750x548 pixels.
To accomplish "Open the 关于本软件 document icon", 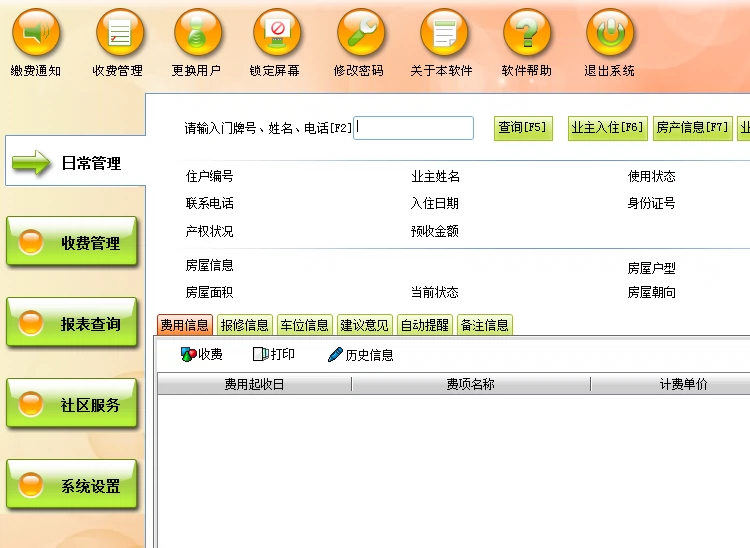I will click(444, 33).
